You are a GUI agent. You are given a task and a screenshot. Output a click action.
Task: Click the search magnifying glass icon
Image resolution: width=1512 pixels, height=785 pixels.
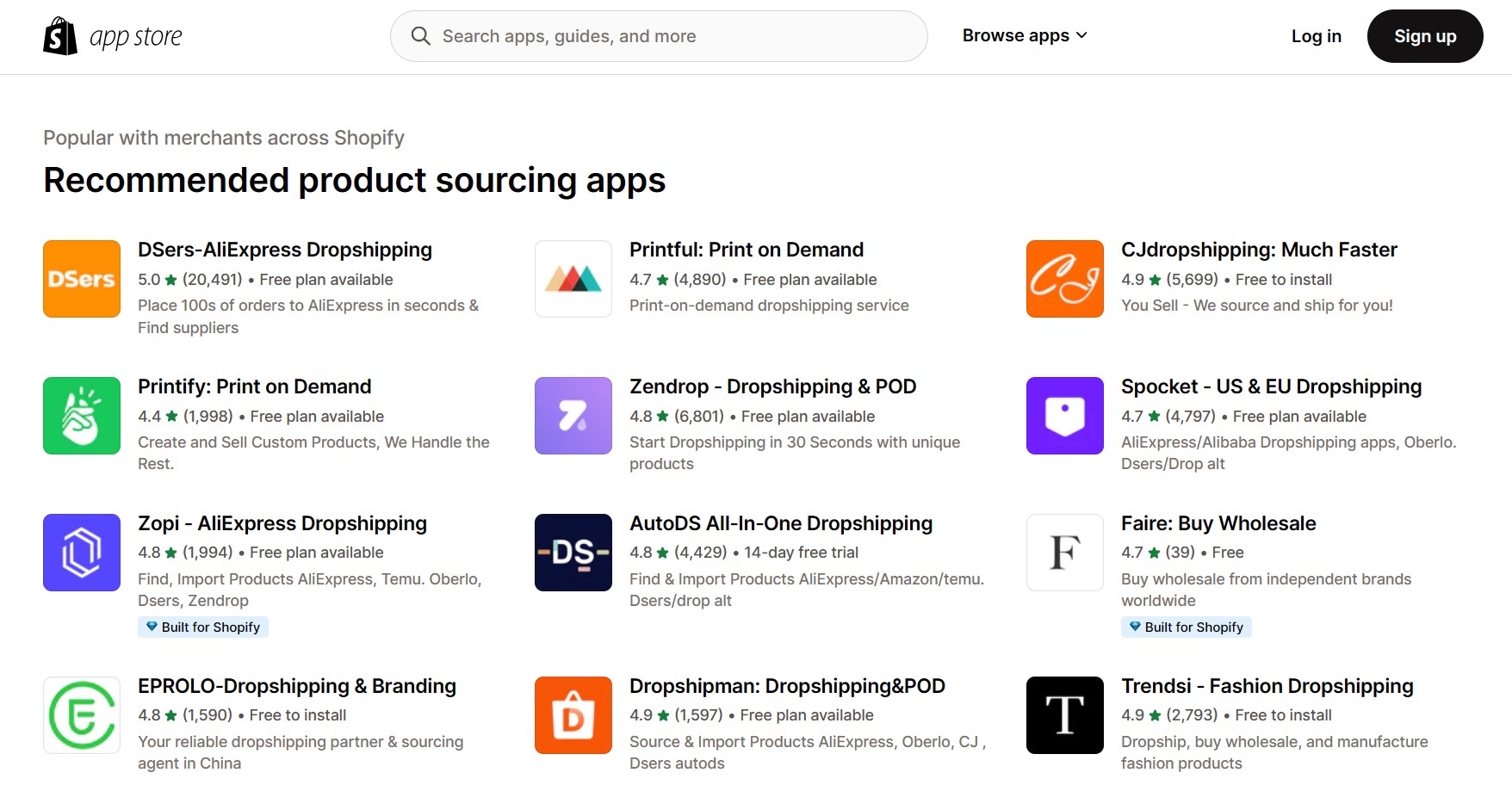420,35
